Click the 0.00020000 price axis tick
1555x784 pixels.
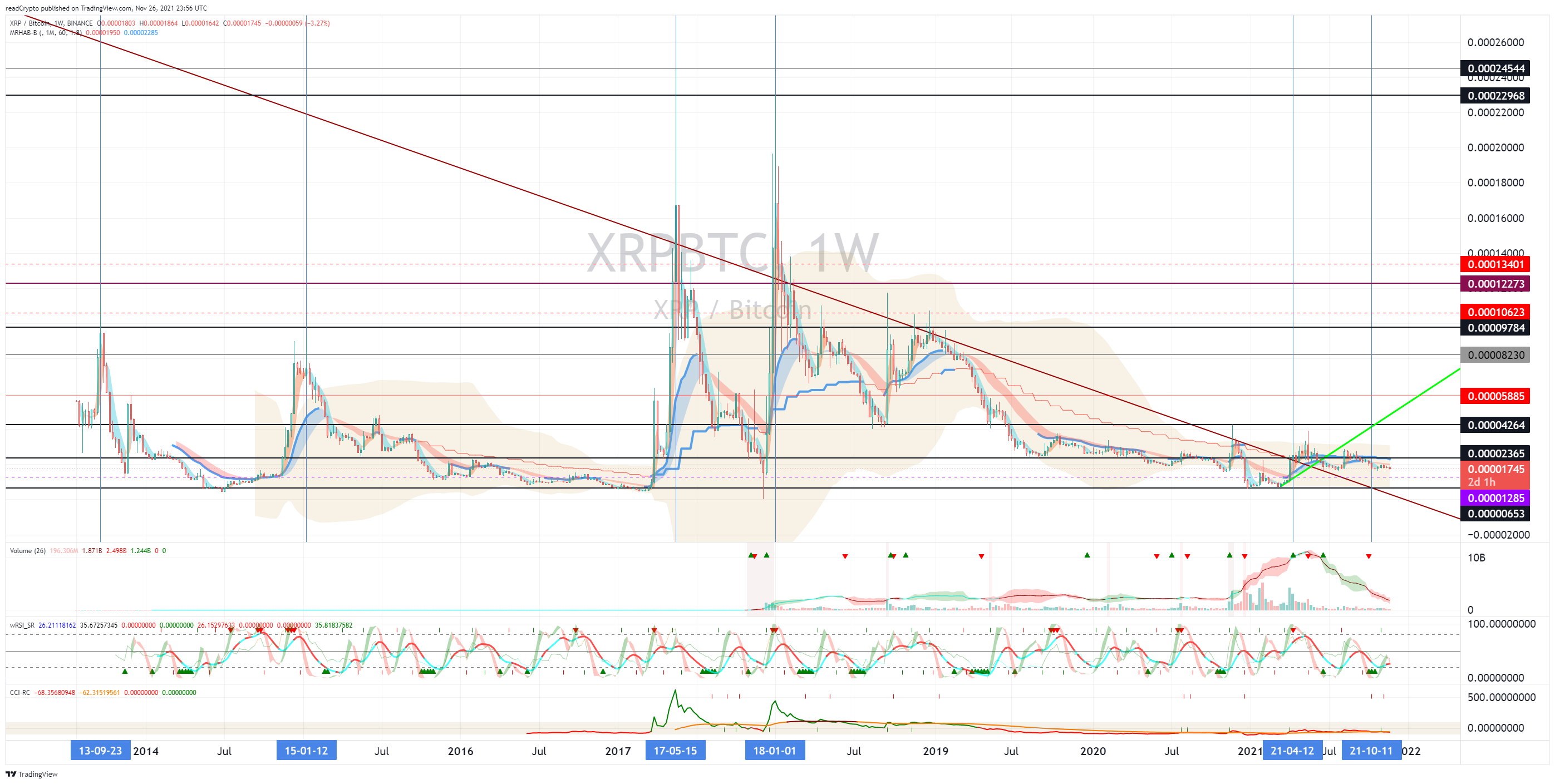point(1495,147)
